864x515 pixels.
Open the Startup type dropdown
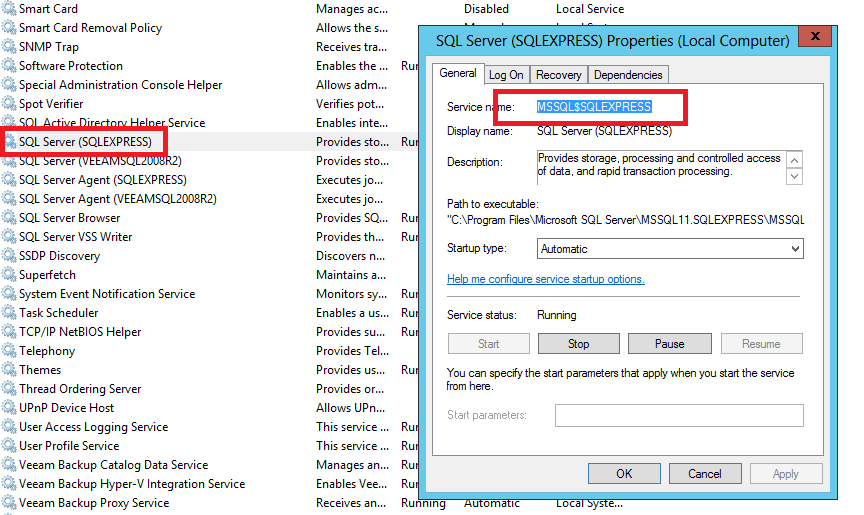(x=670, y=248)
